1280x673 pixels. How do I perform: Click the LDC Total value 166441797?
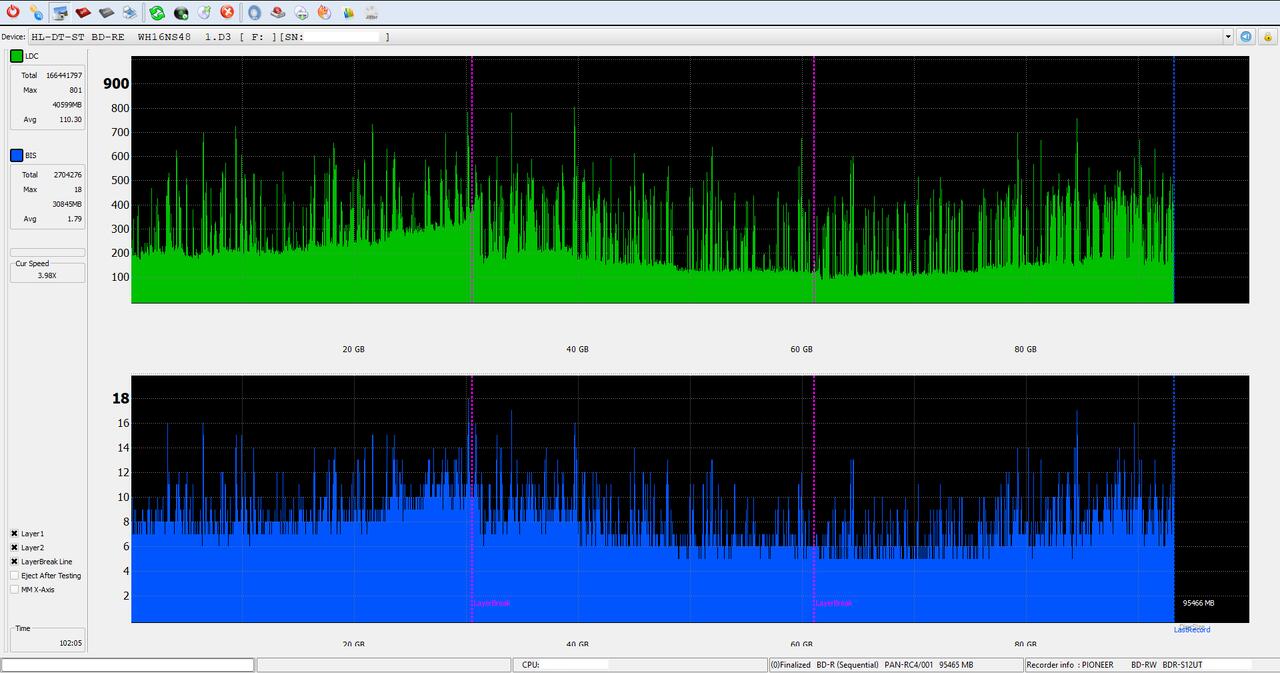[x=64, y=76]
